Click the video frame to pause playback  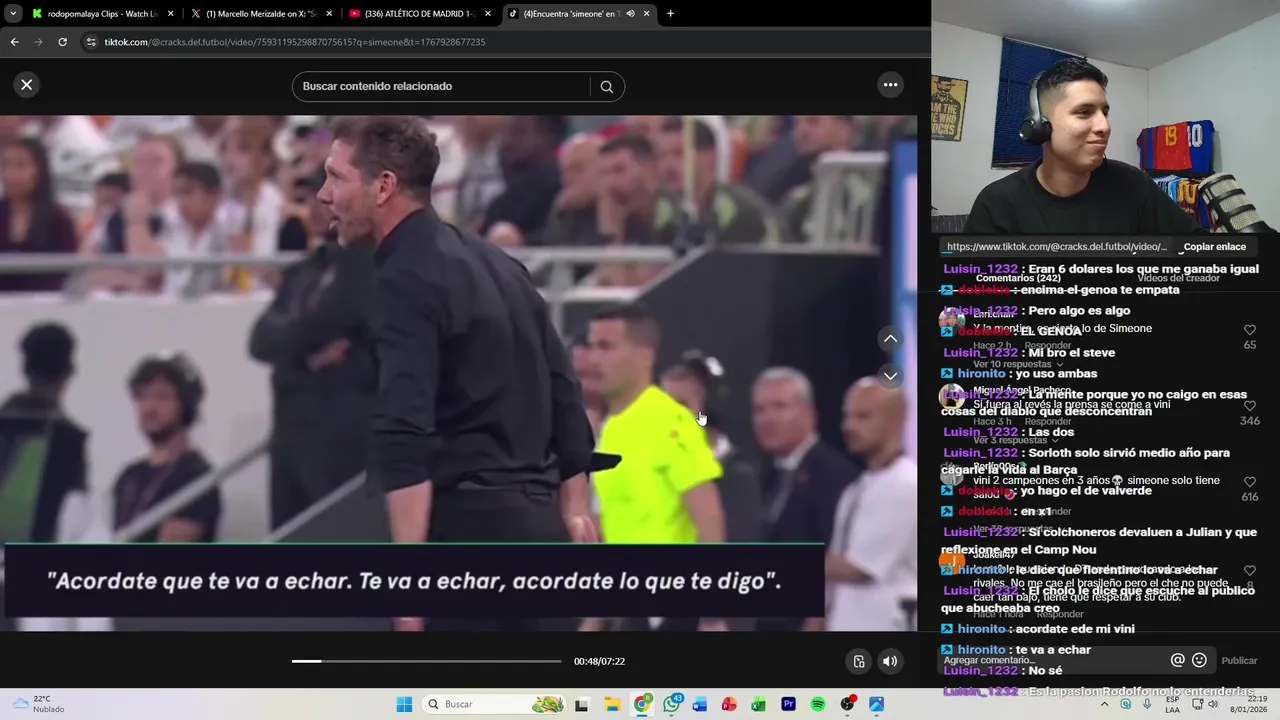pos(458,372)
